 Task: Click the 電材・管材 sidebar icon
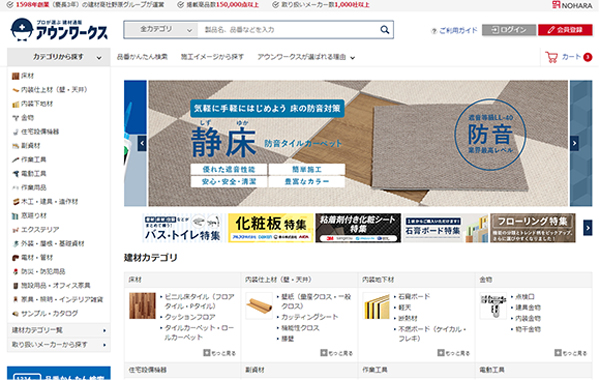[x=15, y=258]
